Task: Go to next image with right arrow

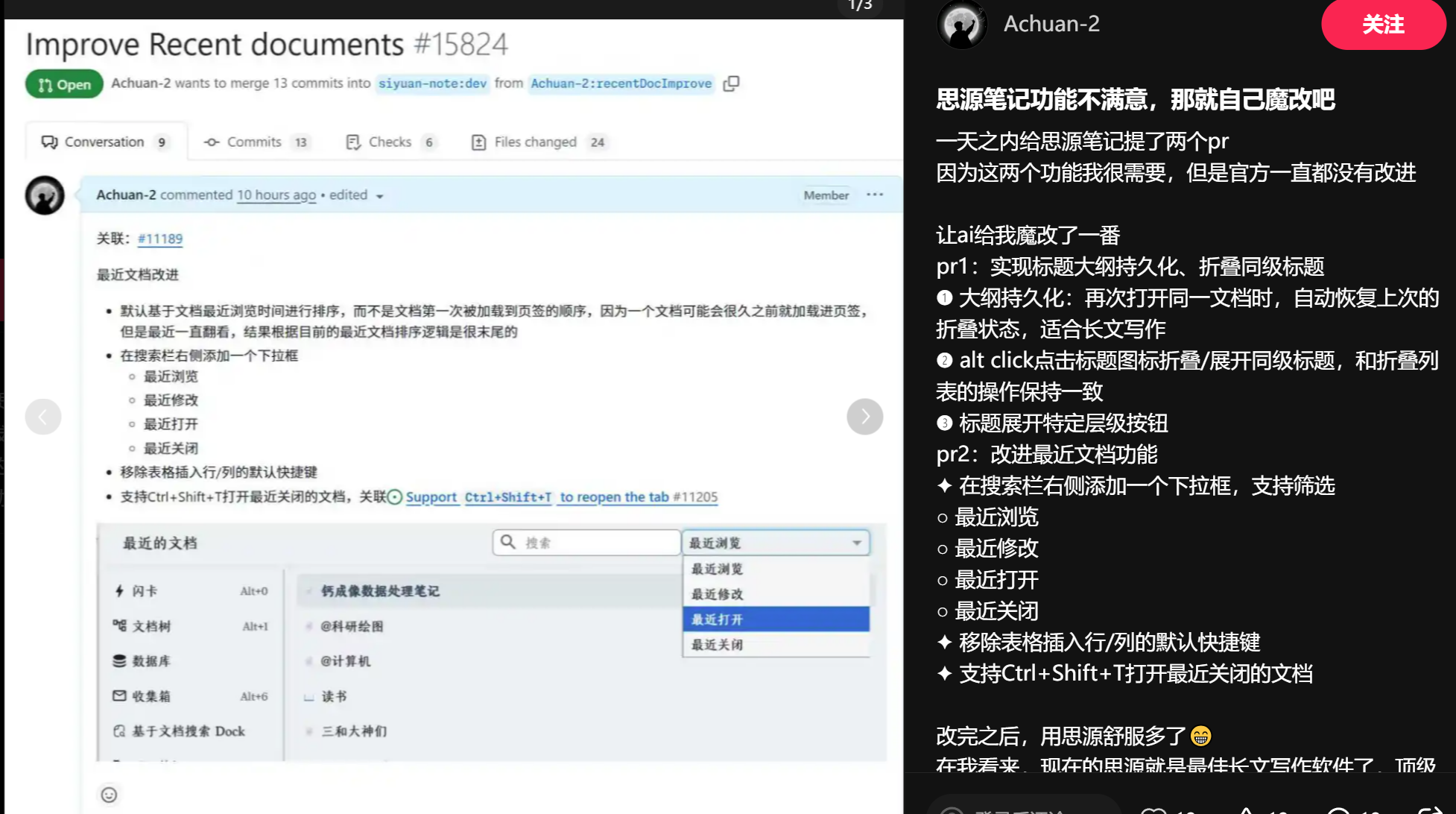Action: click(x=864, y=417)
